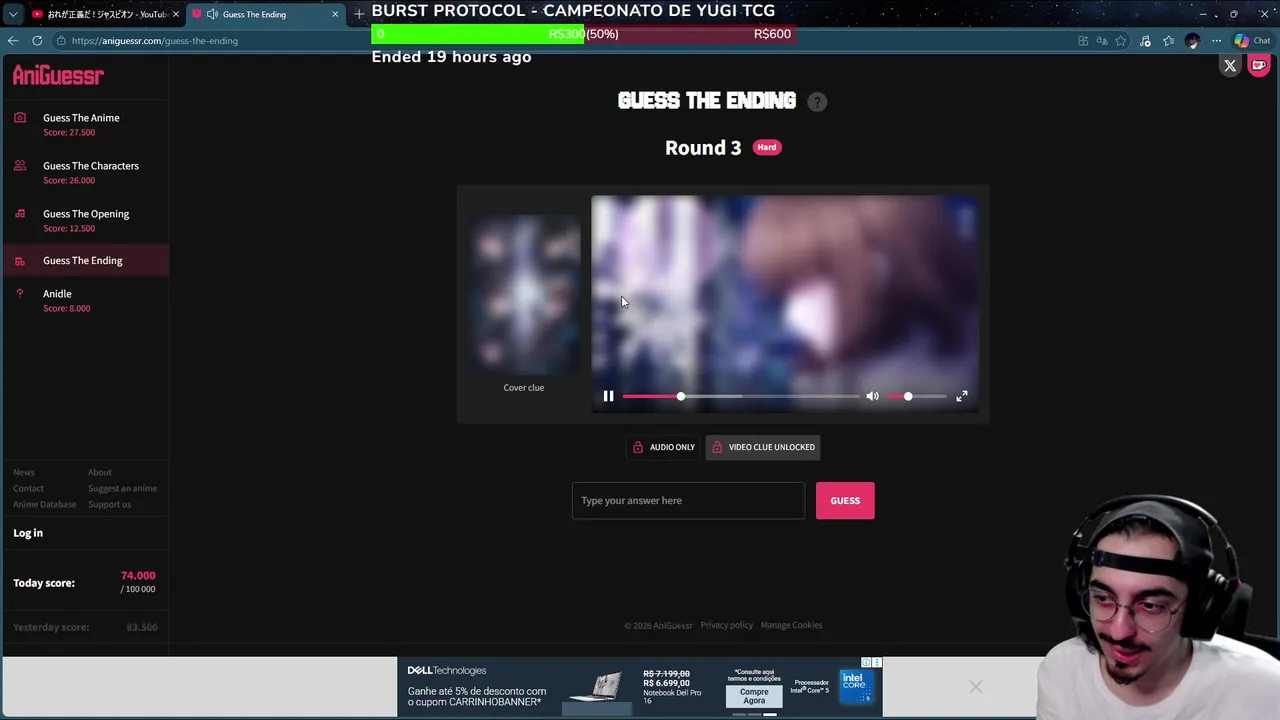This screenshot has width=1280, height=720.
Task: Switch to Audio Only clue
Action: point(664,448)
